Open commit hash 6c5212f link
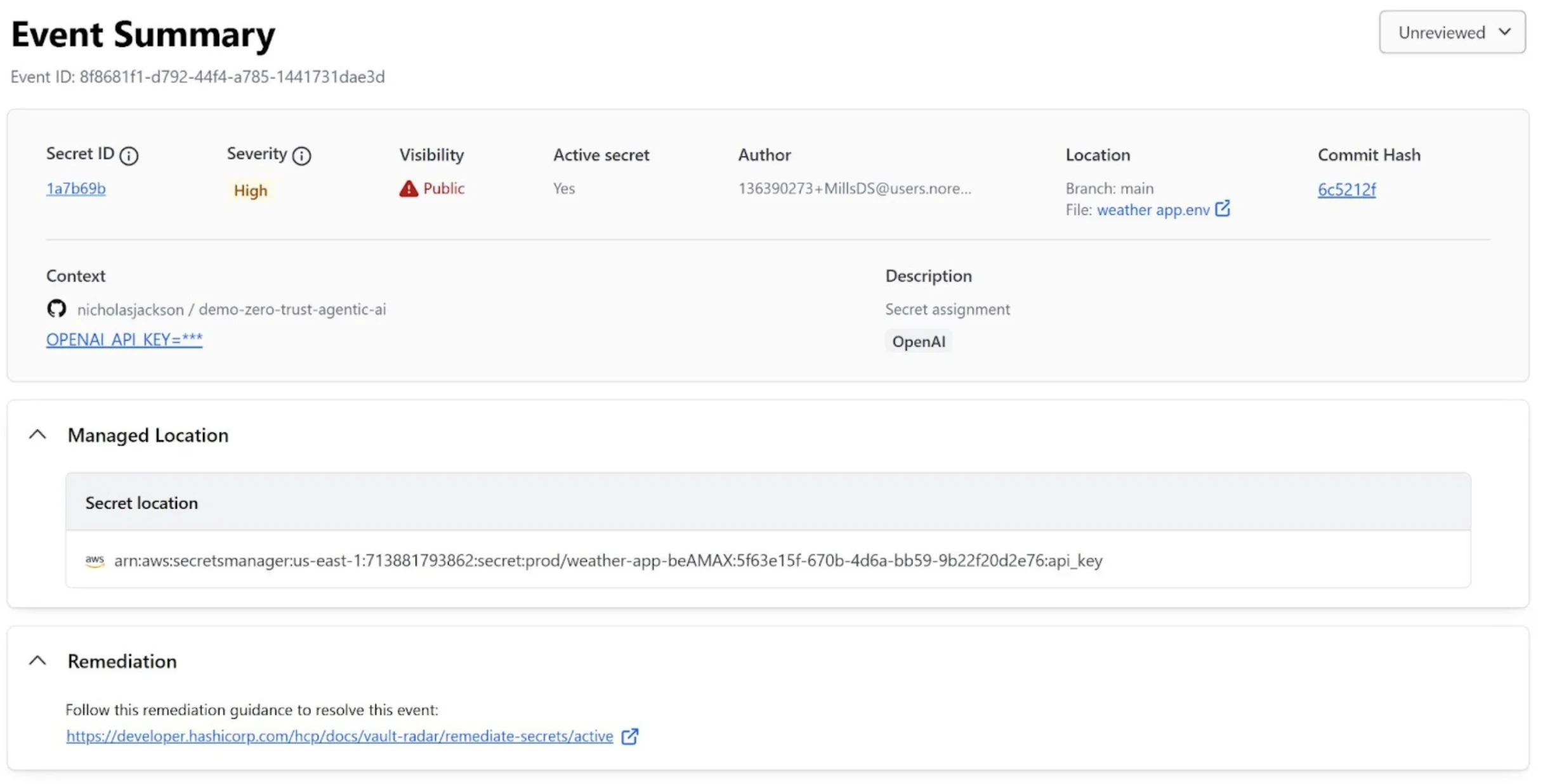 pyautogui.click(x=1346, y=190)
